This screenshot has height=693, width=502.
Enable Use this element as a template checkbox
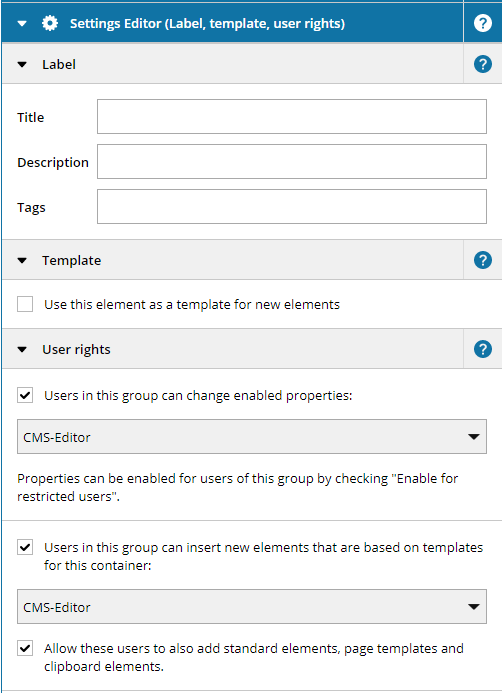pos(25,304)
